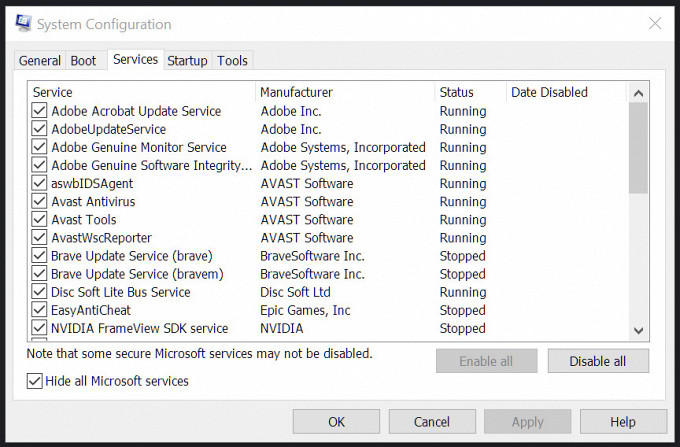Screen dimensions: 680x447
Task: Click the Cancel button
Action: [x=432, y=422]
